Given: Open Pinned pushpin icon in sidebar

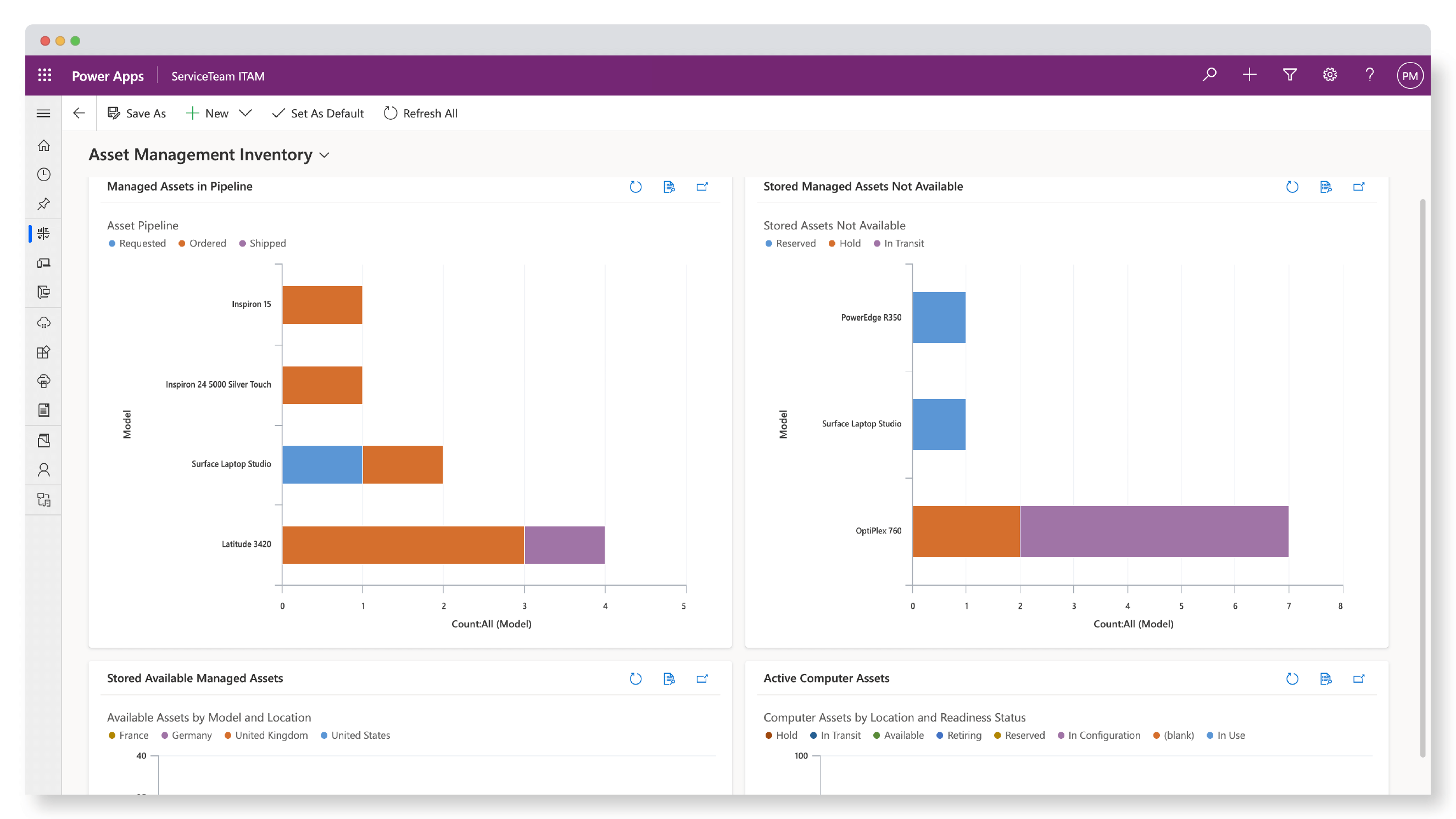Looking at the screenshot, I should 43,204.
